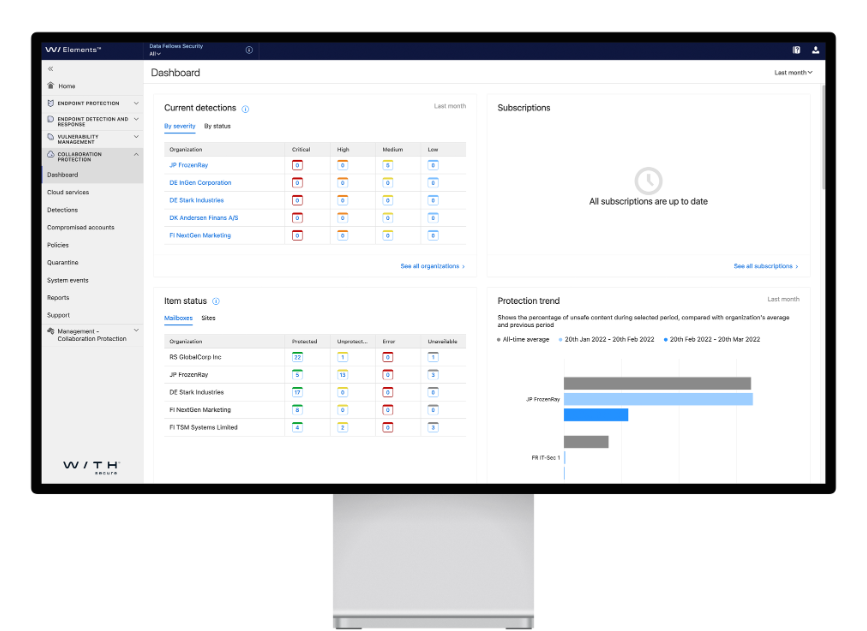Expand the Endpoint Protection section
The width and height of the screenshot is (867, 631).
136,103
